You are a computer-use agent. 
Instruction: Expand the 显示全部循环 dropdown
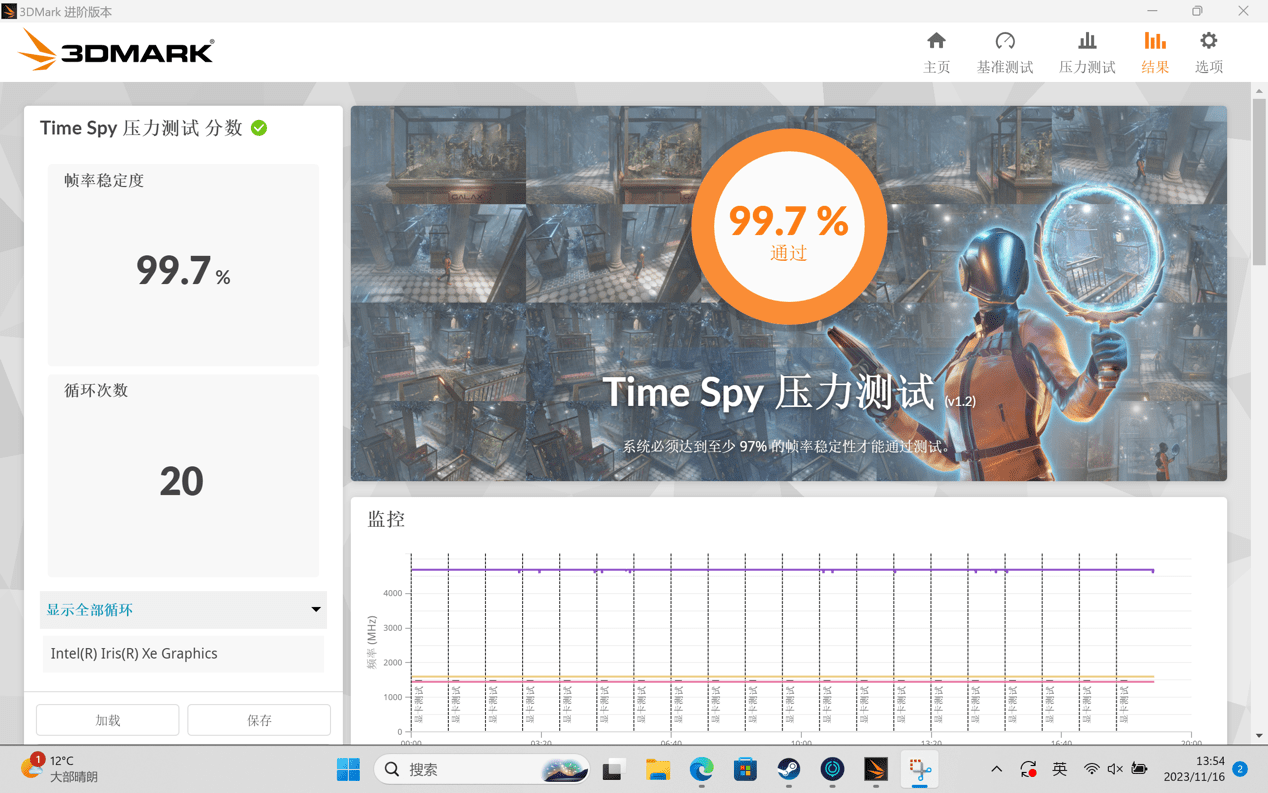coord(183,609)
